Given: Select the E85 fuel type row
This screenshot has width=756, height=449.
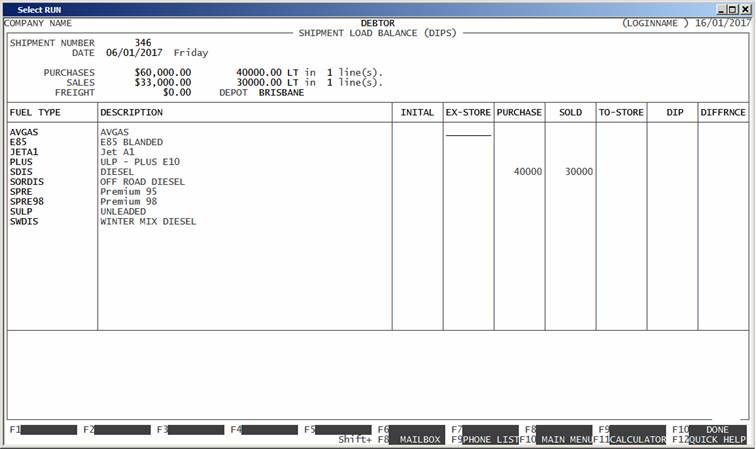Looking at the screenshot, I should [x=18, y=142].
